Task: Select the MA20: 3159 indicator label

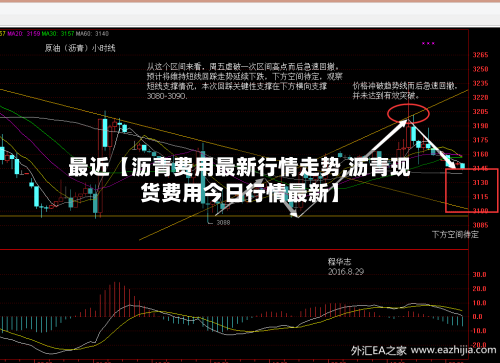Action: tap(23, 34)
